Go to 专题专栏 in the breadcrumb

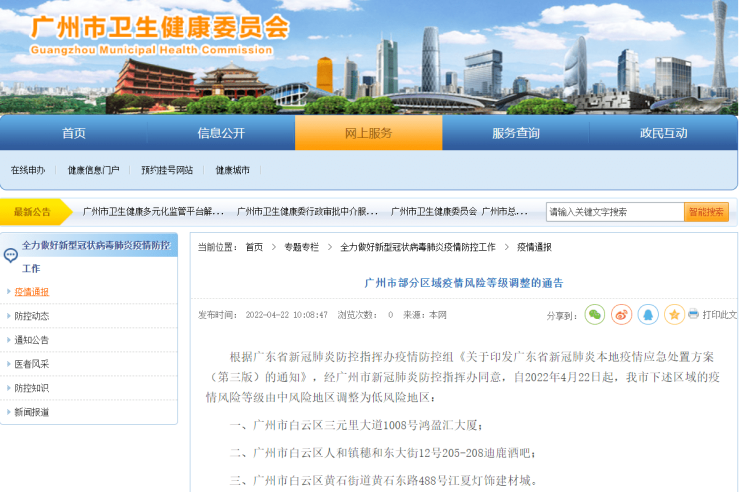[x=301, y=247]
